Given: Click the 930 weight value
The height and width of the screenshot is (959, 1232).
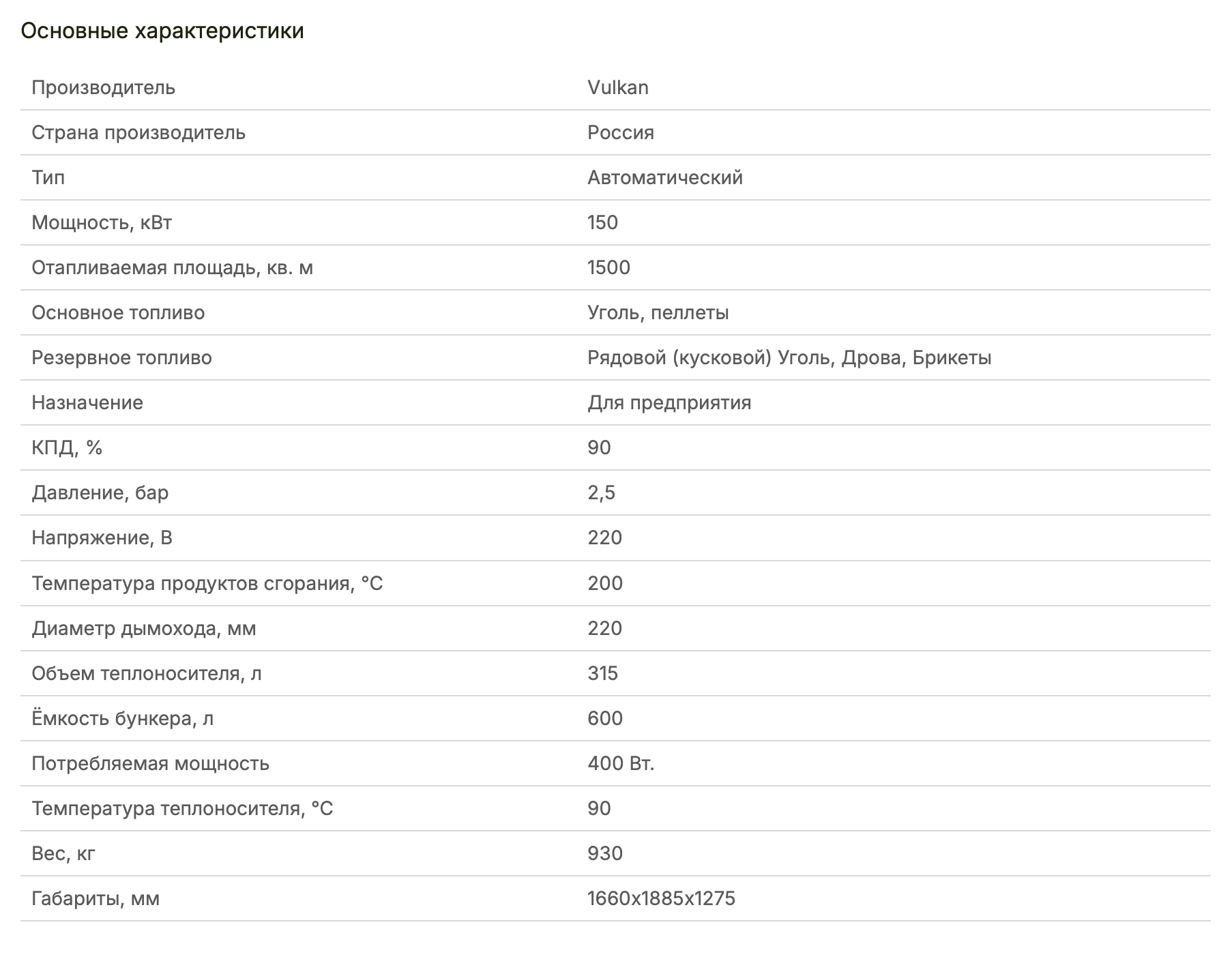Looking at the screenshot, I should (x=604, y=853).
